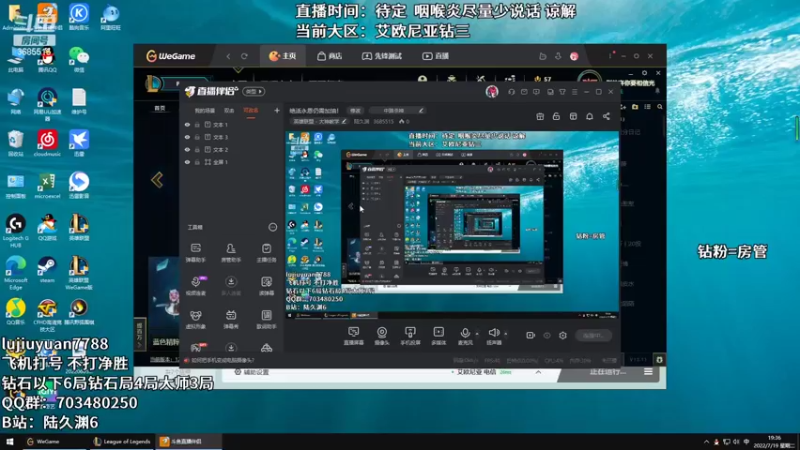The width and height of the screenshot is (800, 450).
Task: Click the share icon in 直播伴侣 toolbar
Action: (x=606, y=116)
